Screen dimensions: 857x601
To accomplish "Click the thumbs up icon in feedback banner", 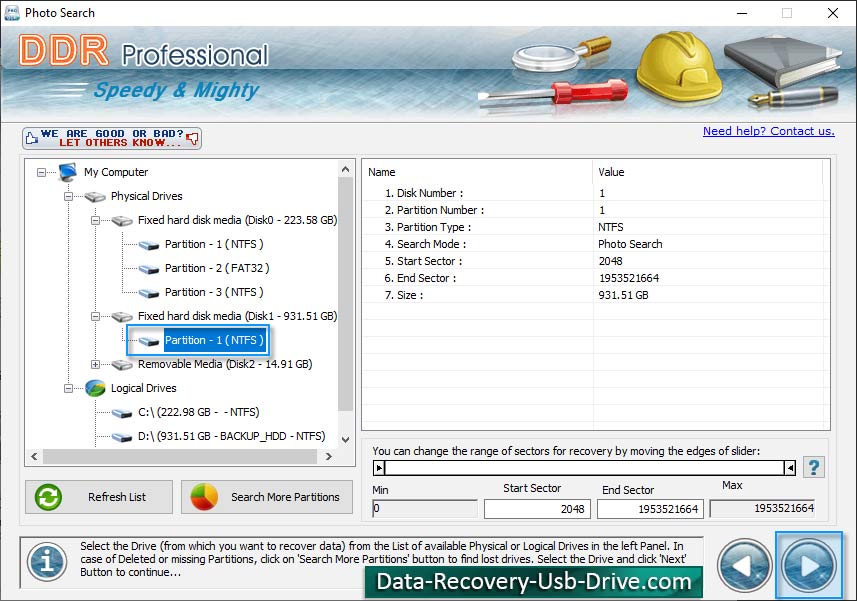I will pos(32,138).
